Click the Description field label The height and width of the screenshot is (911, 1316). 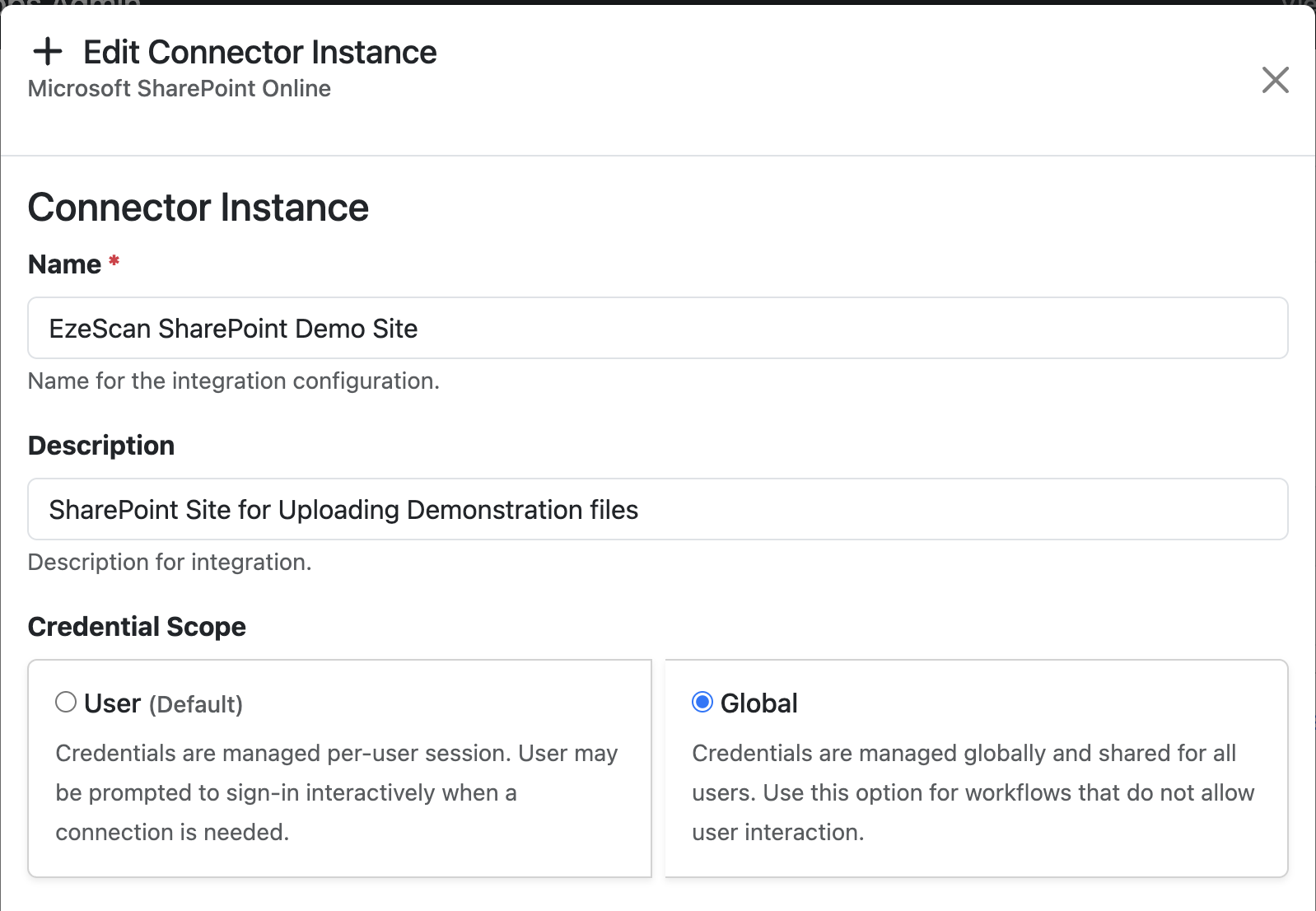click(101, 446)
